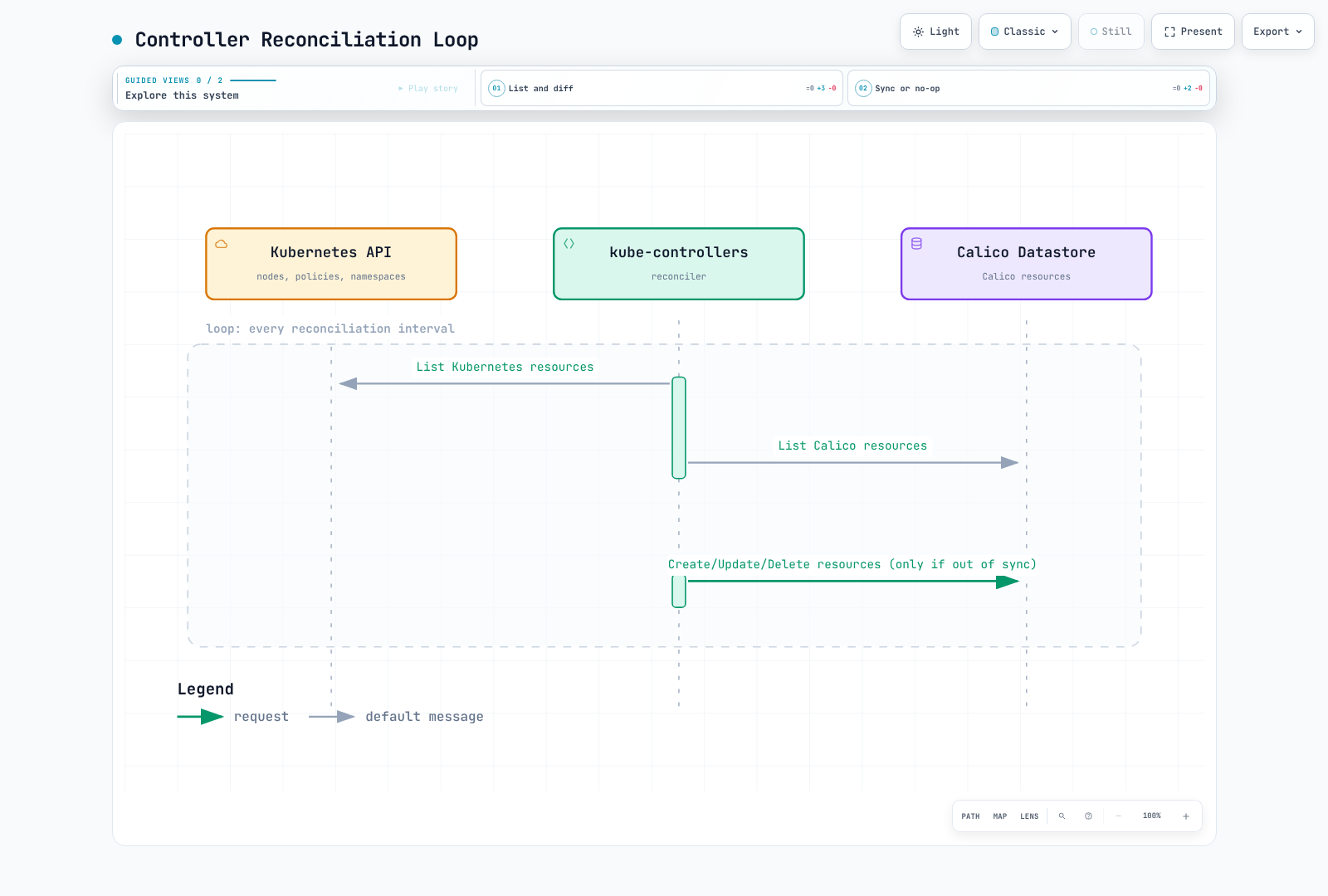1328x896 pixels.
Task: Click the loop reconciliation interval label
Action: point(330,329)
